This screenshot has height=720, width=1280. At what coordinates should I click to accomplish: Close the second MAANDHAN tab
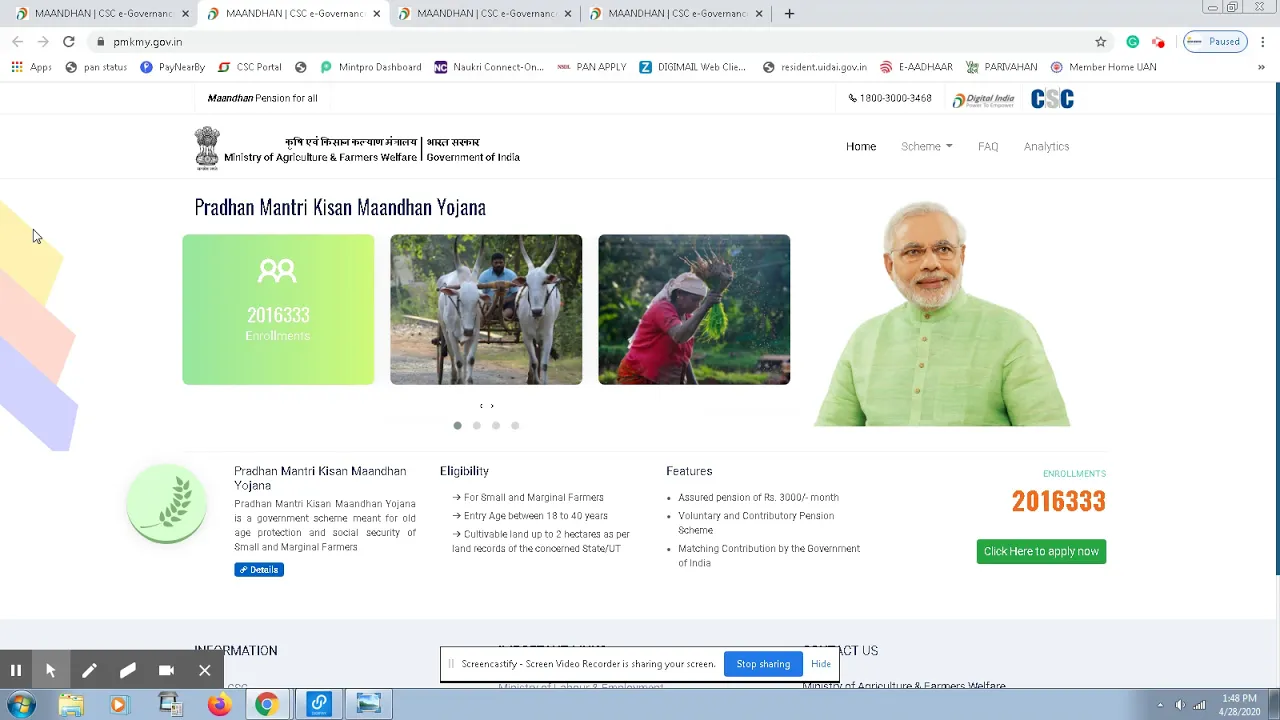click(x=377, y=14)
